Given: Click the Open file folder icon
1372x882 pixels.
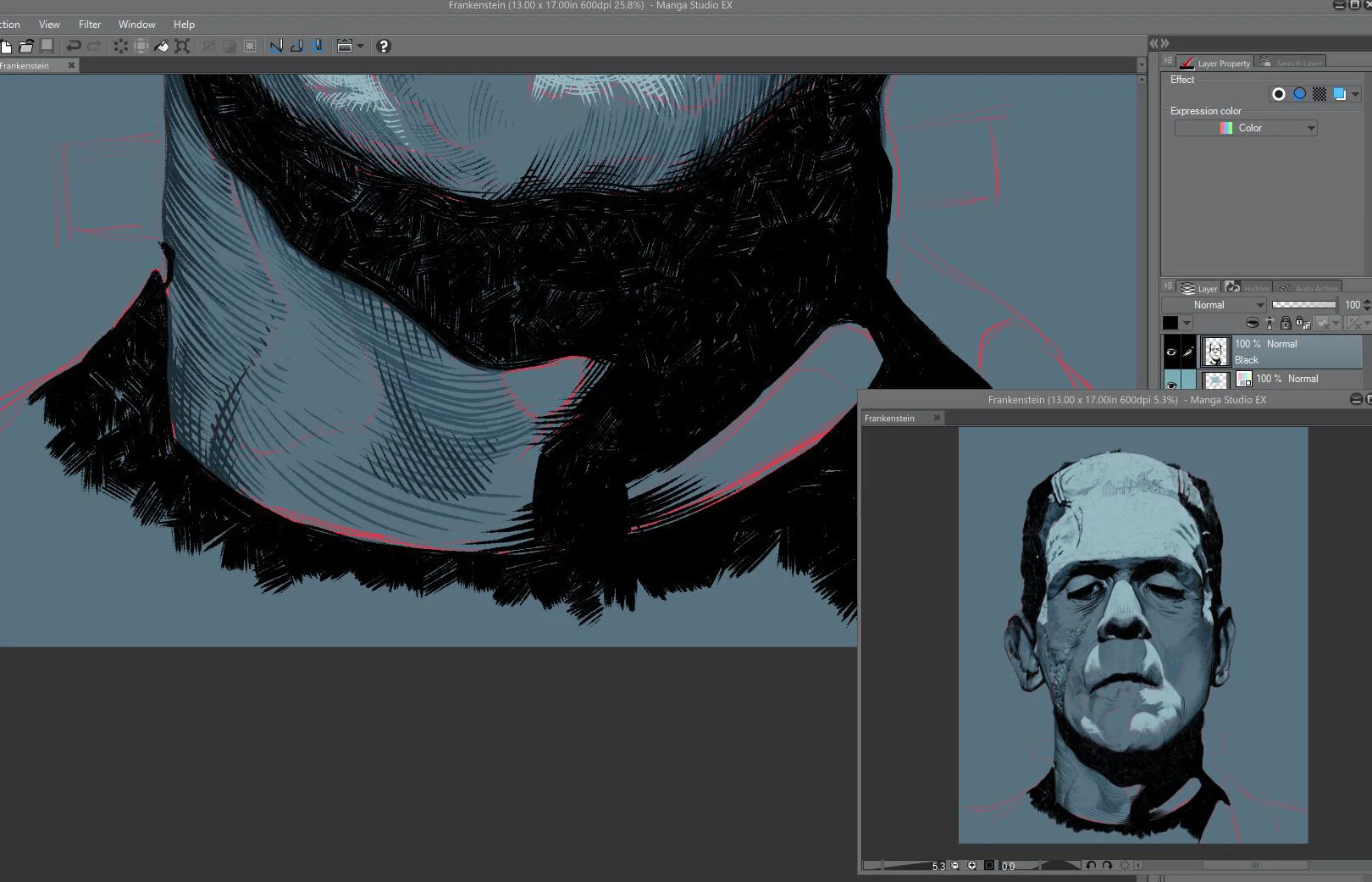Looking at the screenshot, I should [x=26, y=46].
